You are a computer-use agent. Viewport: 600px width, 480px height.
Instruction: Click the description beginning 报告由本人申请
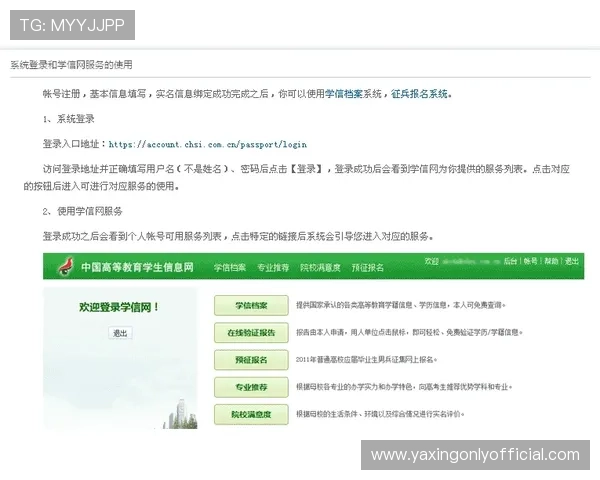pyautogui.click(x=409, y=332)
